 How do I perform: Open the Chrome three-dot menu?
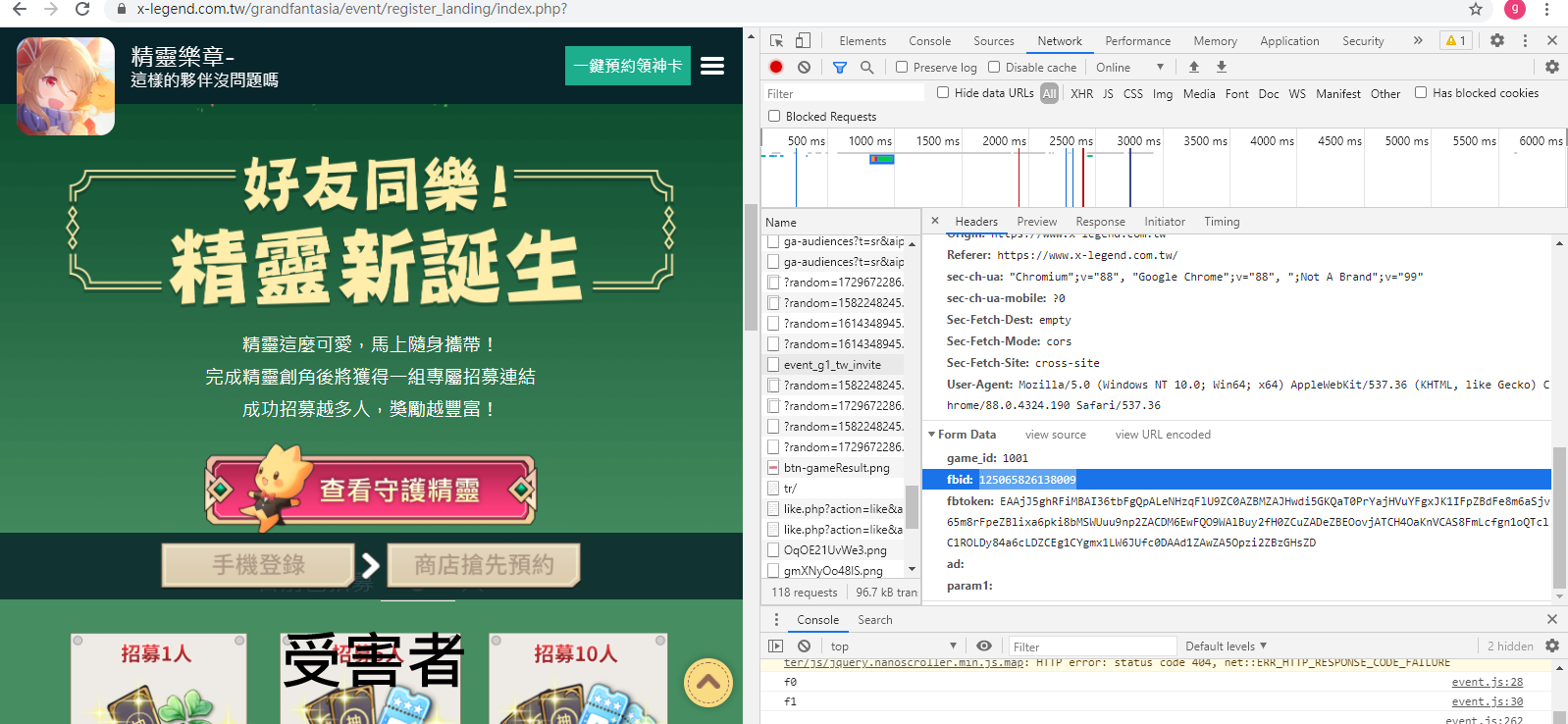click(x=1546, y=9)
